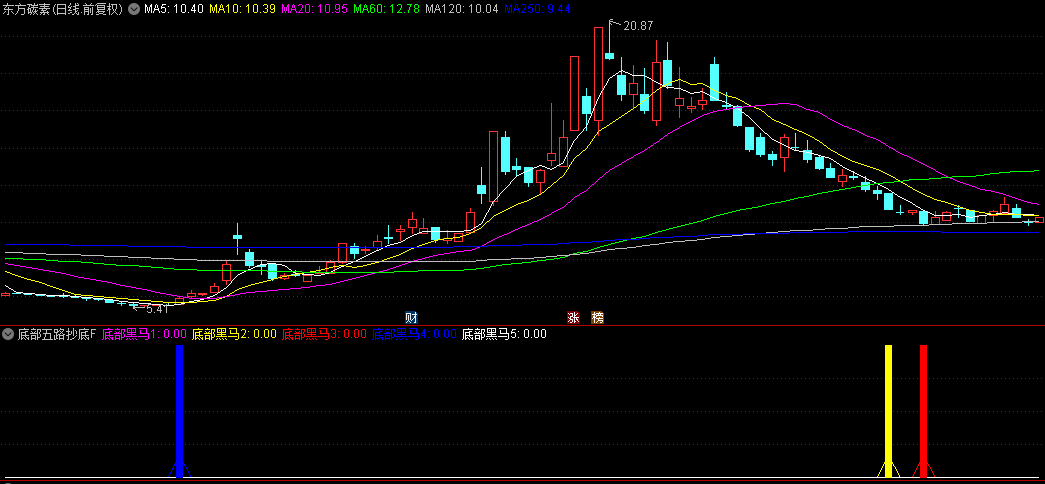Click the magenta MA20: 10.95 label
This screenshot has width=1045, height=484.
point(315,9)
